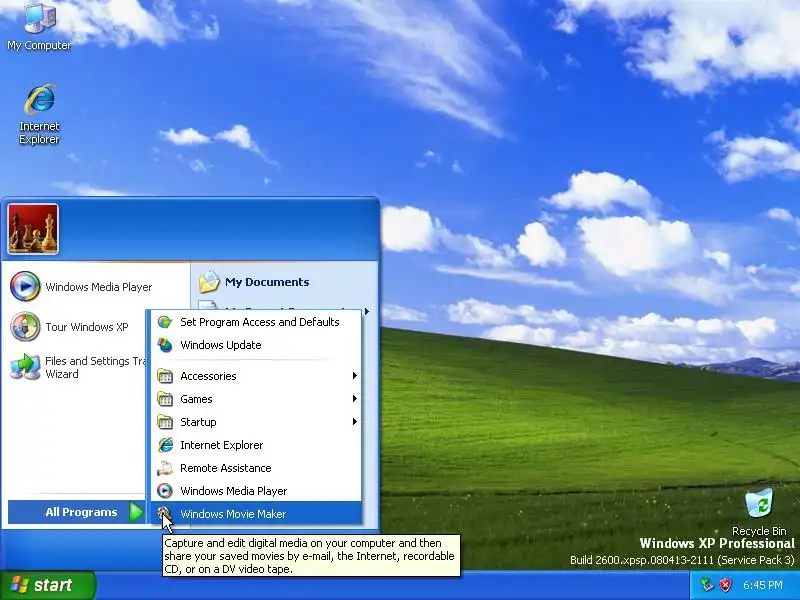The width and height of the screenshot is (800, 600).
Task: Open the My Computer desktop icon
Action: click(39, 24)
